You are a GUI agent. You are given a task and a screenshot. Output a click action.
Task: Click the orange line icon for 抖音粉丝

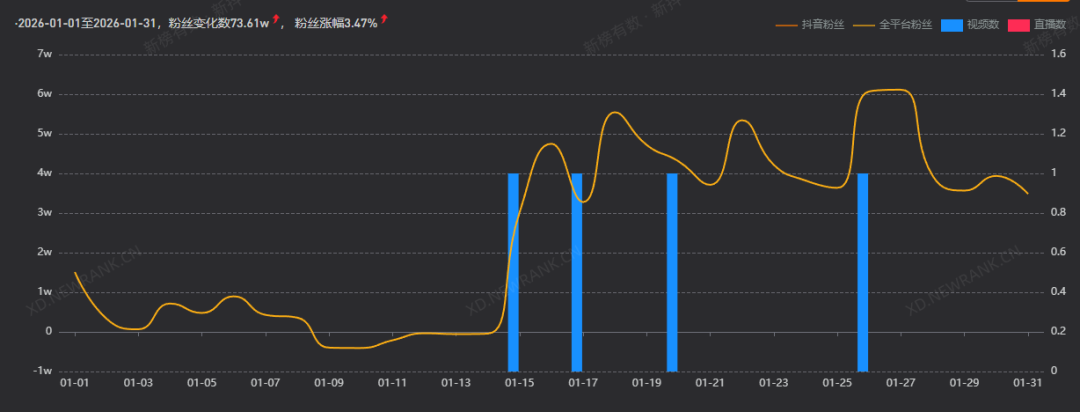(x=787, y=24)
